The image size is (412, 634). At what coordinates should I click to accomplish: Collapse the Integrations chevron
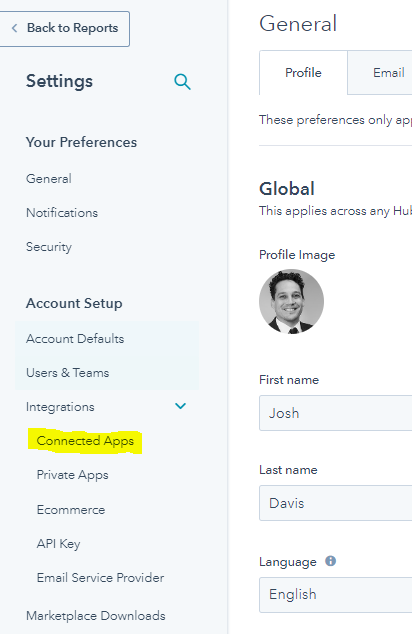click(x=180, y=406)
